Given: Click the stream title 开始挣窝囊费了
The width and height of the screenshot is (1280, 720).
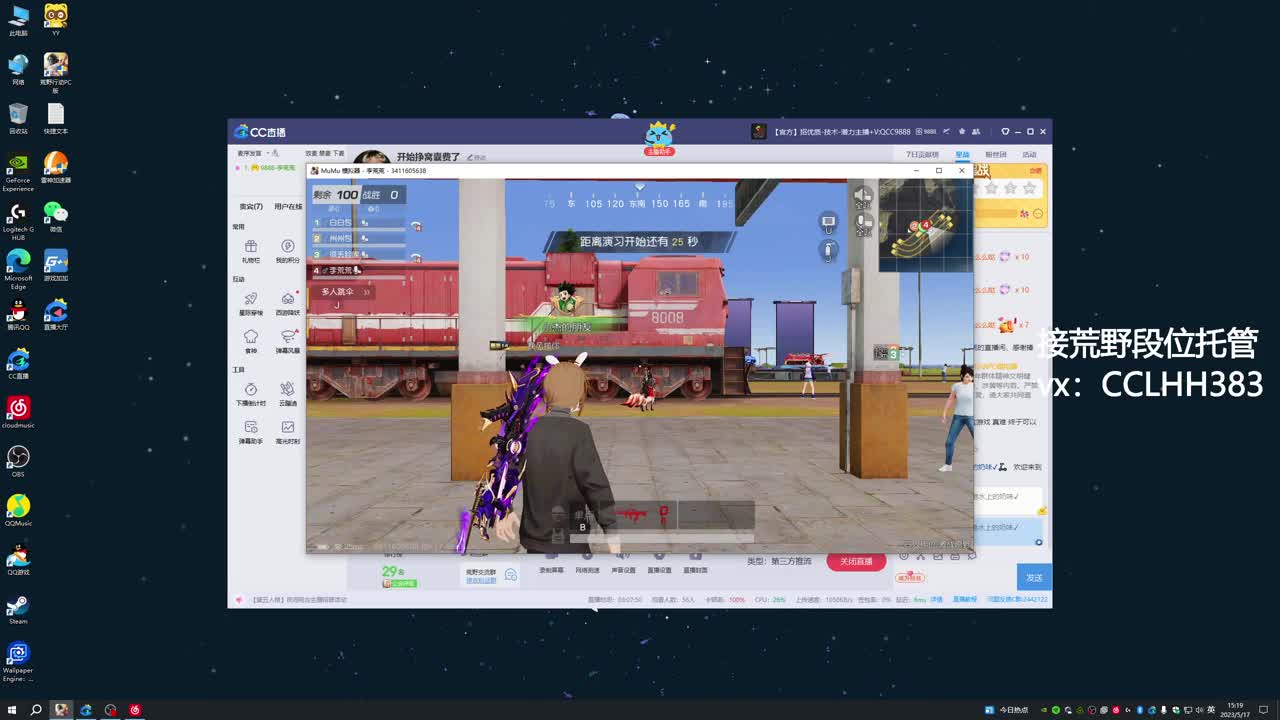Looking at the screenshot, I should coord(428,157).
